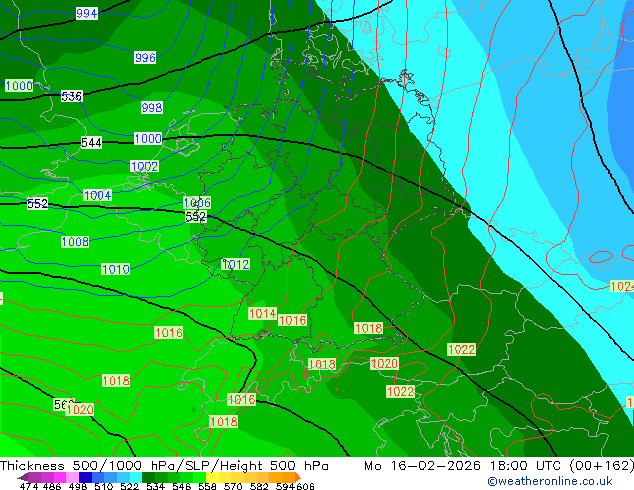Click the 1004 isobar label

click(97, 195)
